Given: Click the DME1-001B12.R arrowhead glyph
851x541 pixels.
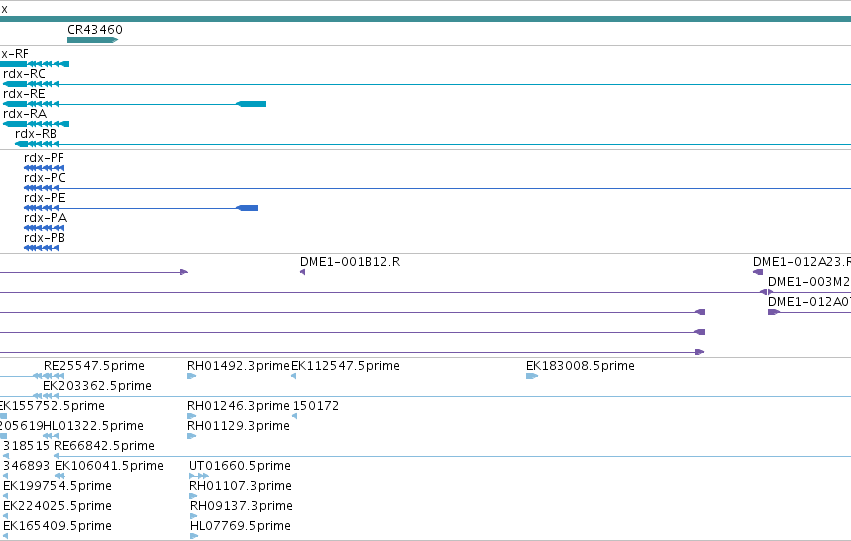Looking at the screenshot, I should tap(302, 272).
